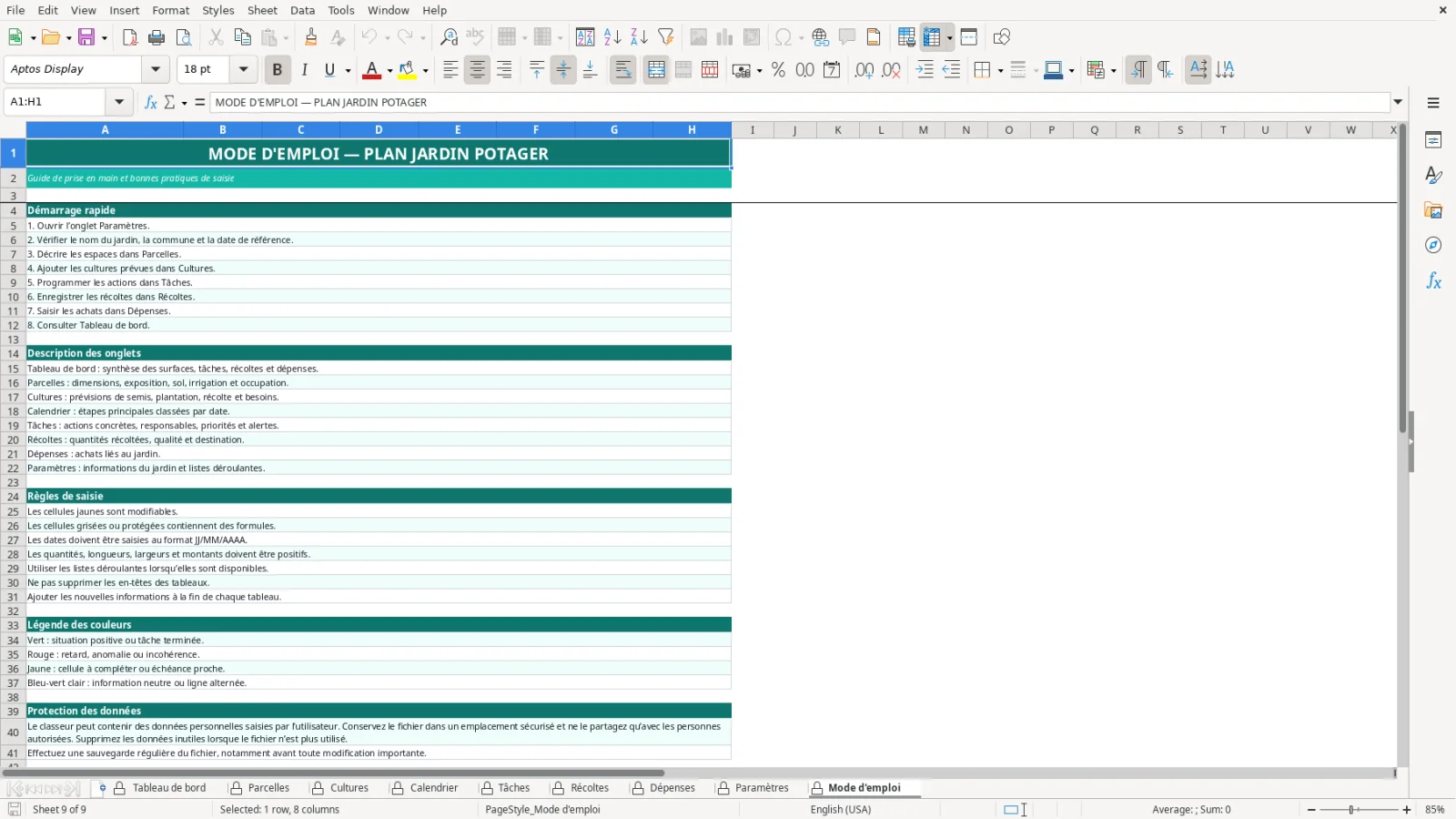Open the File menu
Image resolution: width=1456 pixels, height=819 pixels.
pos(15,10)
